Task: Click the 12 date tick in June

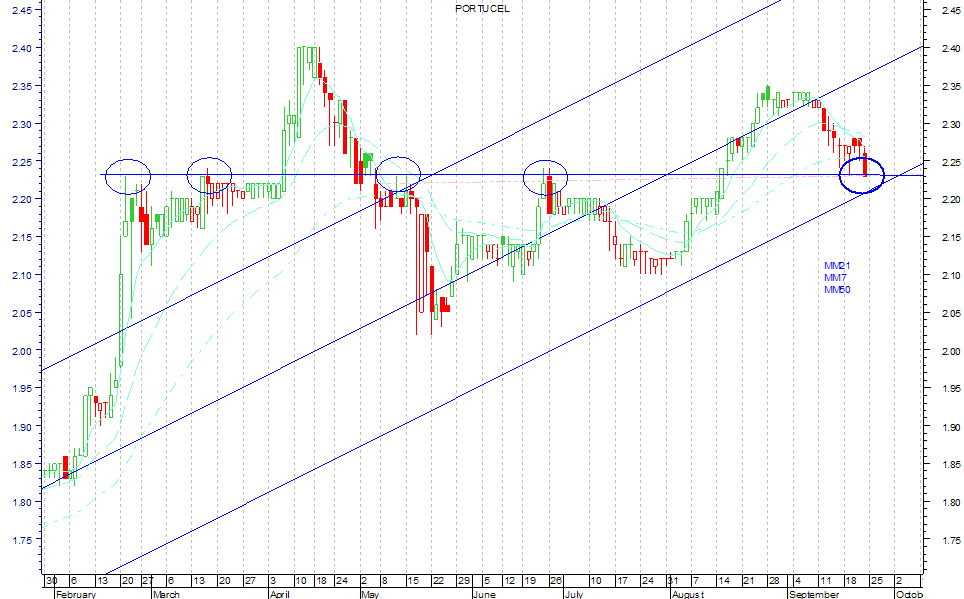Action: tap(510, 581)
